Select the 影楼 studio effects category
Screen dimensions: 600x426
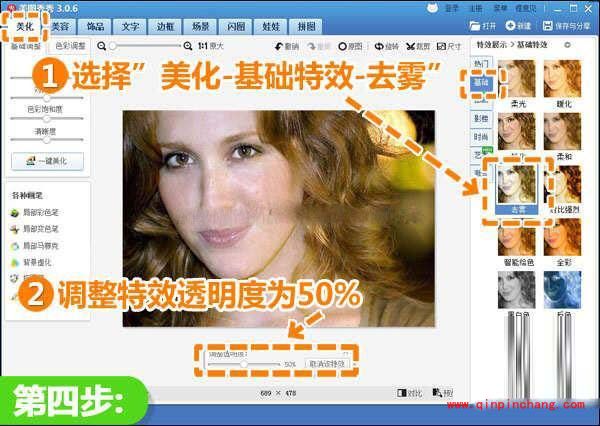point(481,119)
